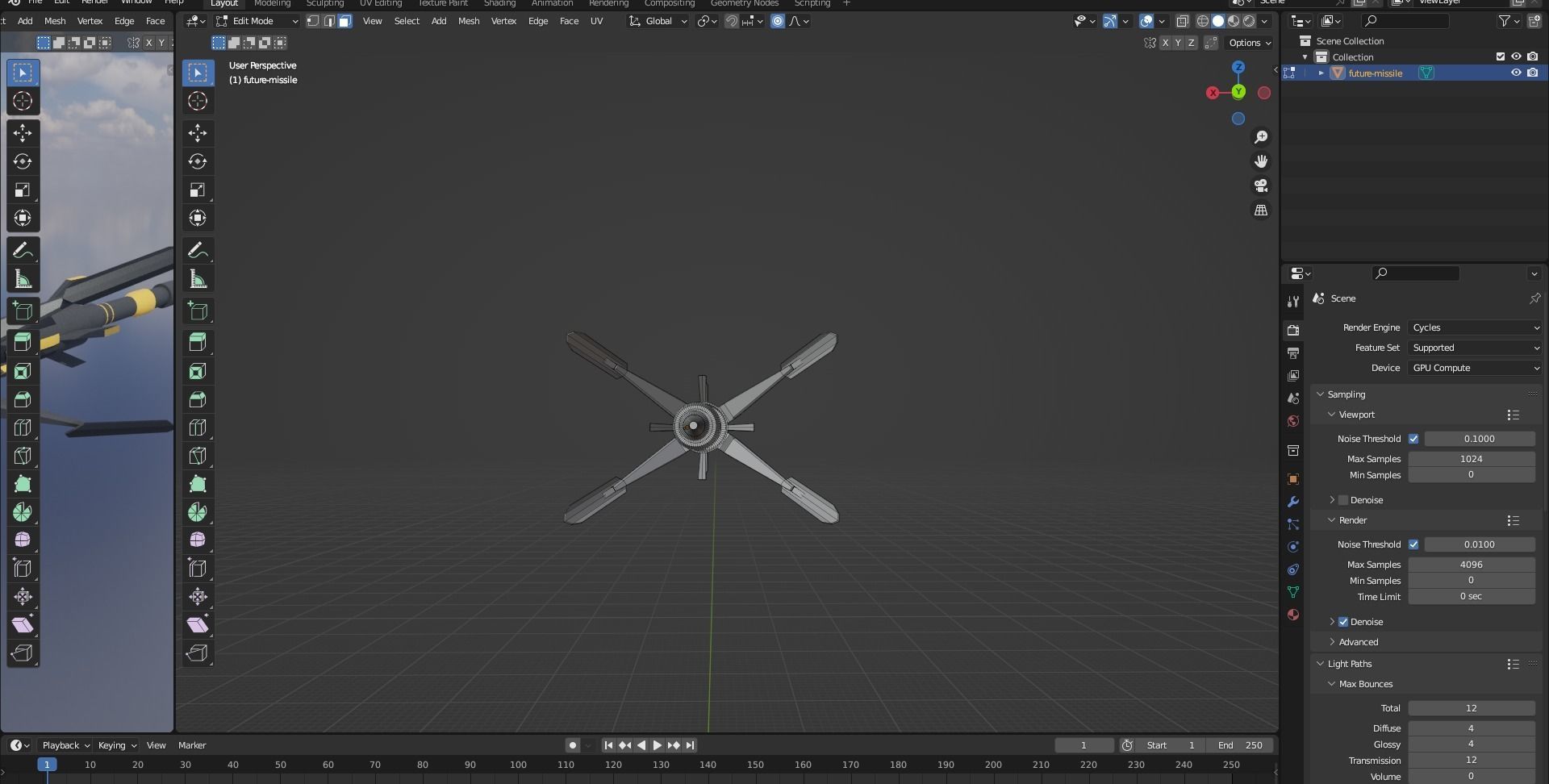
Task: Open the Select menu in viewport header
Action: point(407,21)
